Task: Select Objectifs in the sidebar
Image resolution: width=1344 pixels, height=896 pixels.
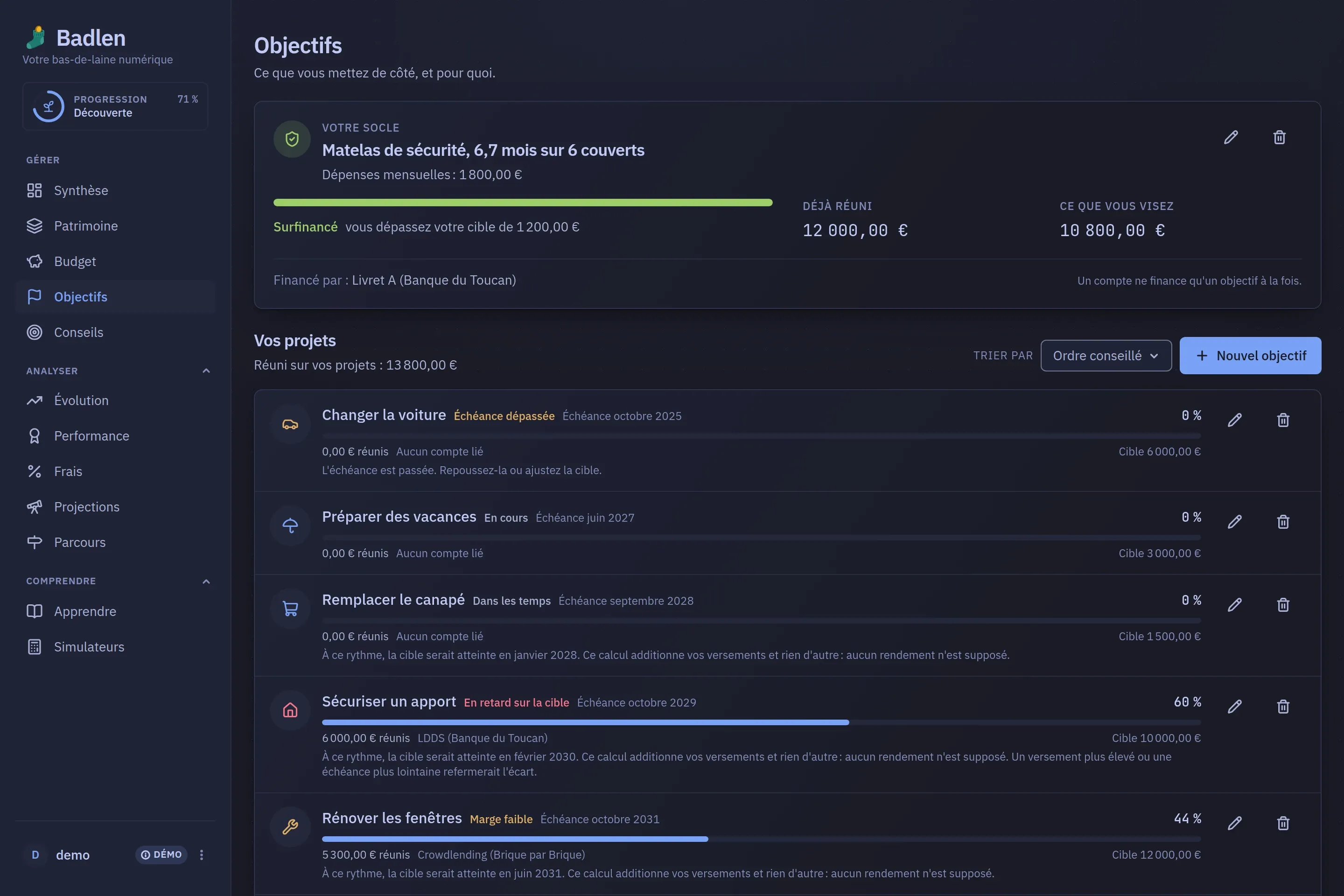Action: pos(115,297)
